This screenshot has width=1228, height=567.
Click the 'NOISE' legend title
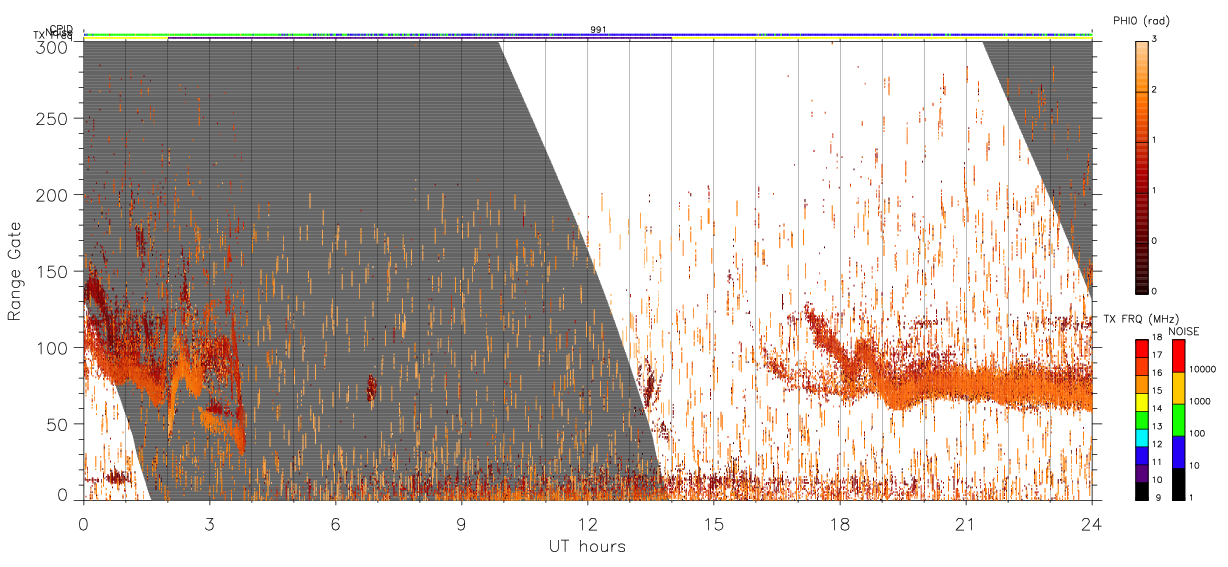1183,331
